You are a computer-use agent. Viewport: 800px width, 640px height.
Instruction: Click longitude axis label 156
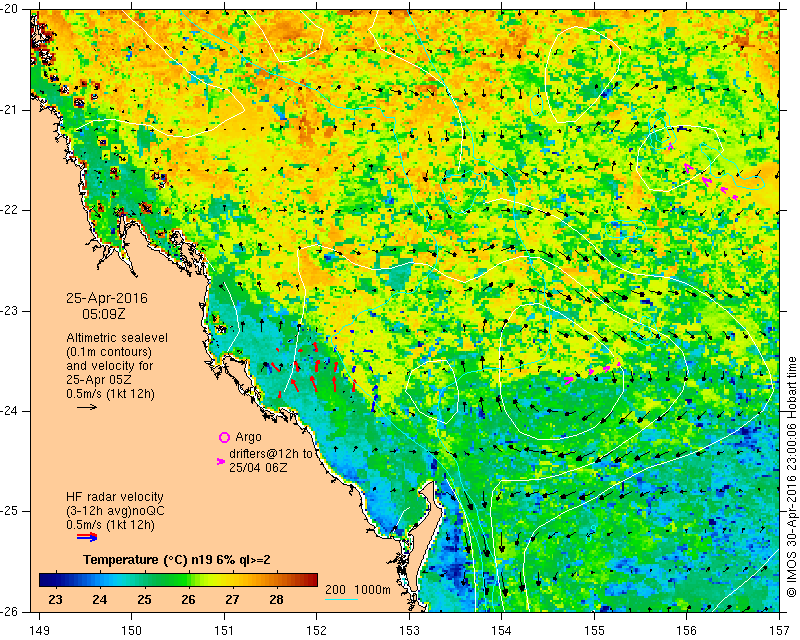click(687, 631)
